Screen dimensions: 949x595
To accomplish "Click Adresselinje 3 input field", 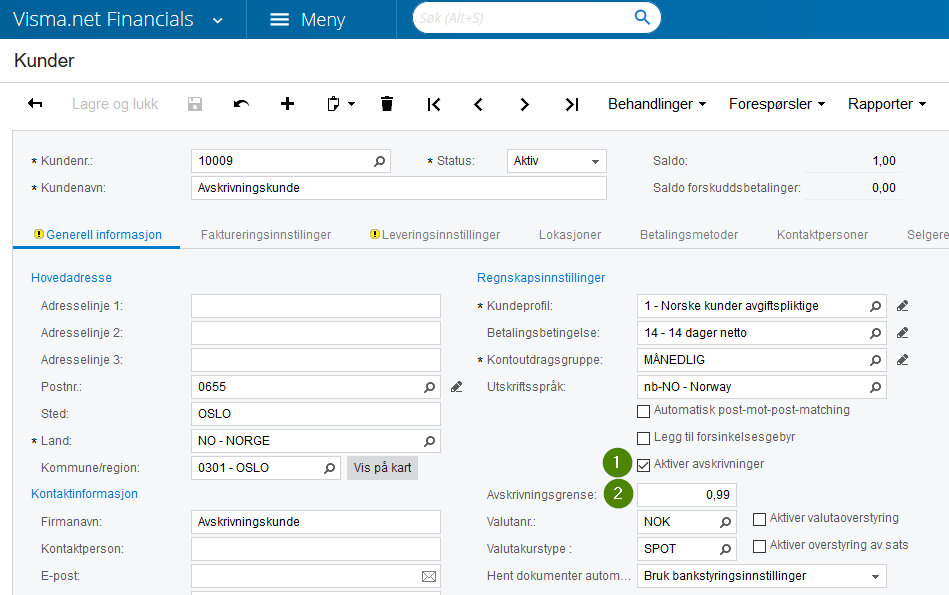I will [316, 360].
